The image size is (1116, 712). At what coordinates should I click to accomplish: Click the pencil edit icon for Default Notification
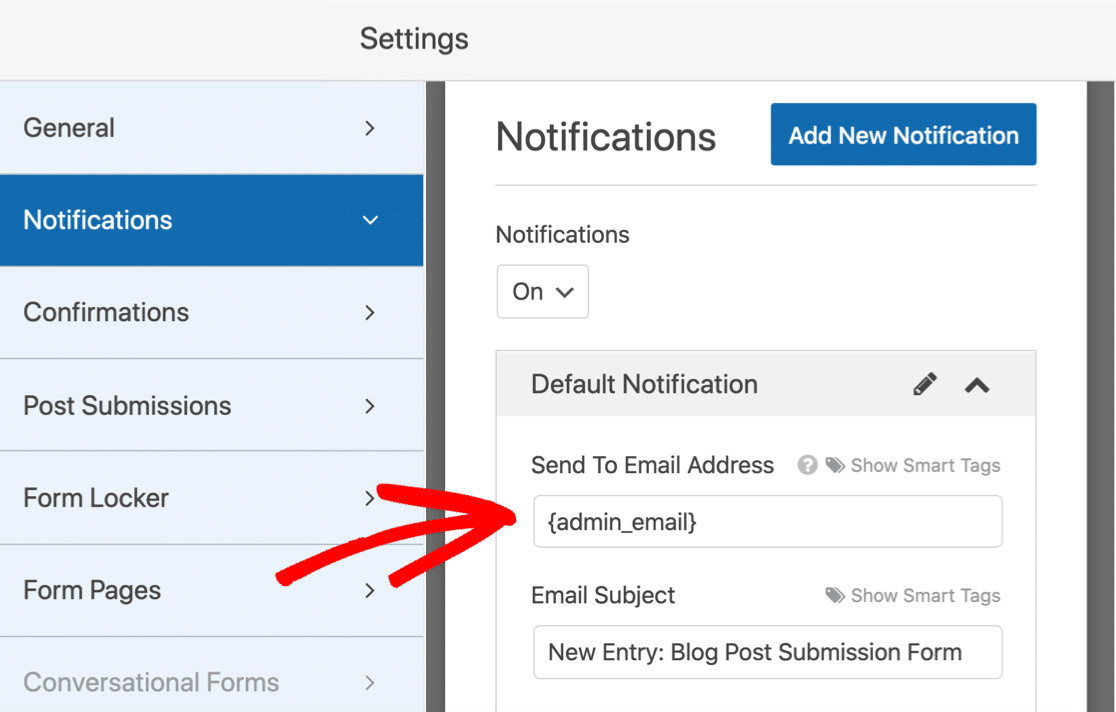coord(925,384)
